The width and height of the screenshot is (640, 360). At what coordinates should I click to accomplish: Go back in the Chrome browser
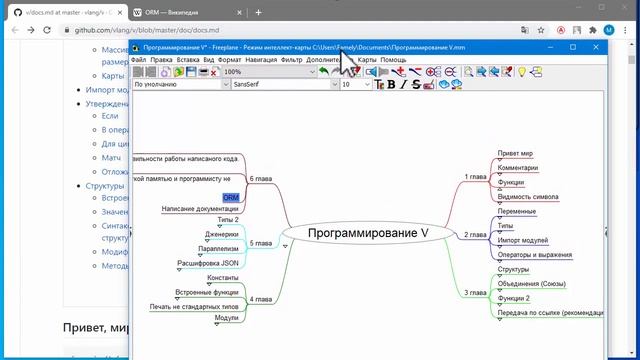pos(15,30)
